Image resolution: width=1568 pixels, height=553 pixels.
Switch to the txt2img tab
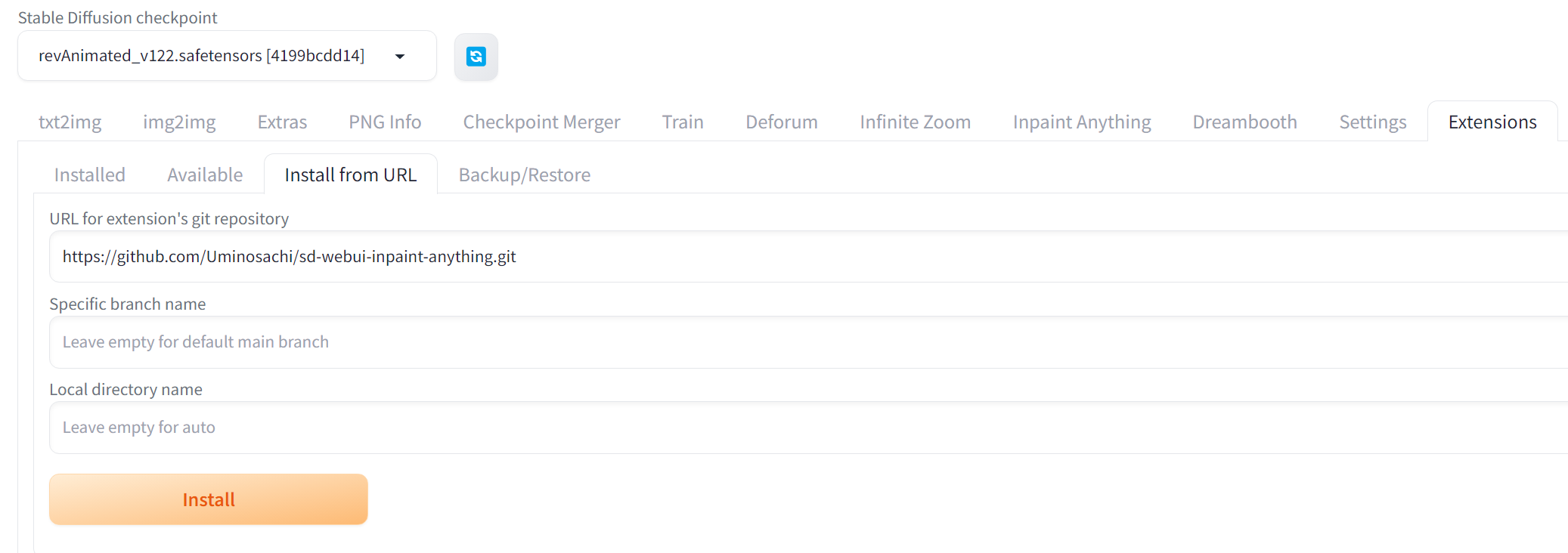70,122
